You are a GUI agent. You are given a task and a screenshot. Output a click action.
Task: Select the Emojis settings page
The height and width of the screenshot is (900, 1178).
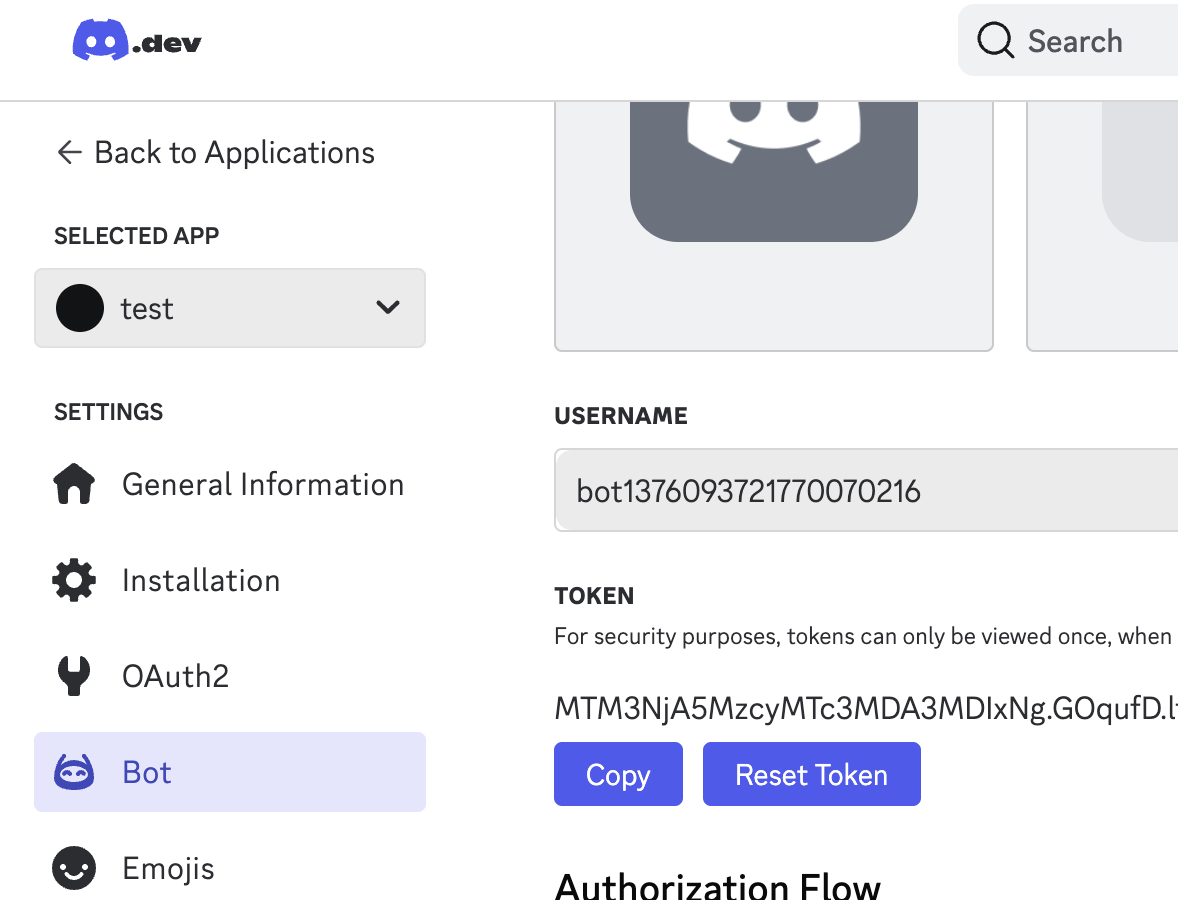click(x=168, y=869)
